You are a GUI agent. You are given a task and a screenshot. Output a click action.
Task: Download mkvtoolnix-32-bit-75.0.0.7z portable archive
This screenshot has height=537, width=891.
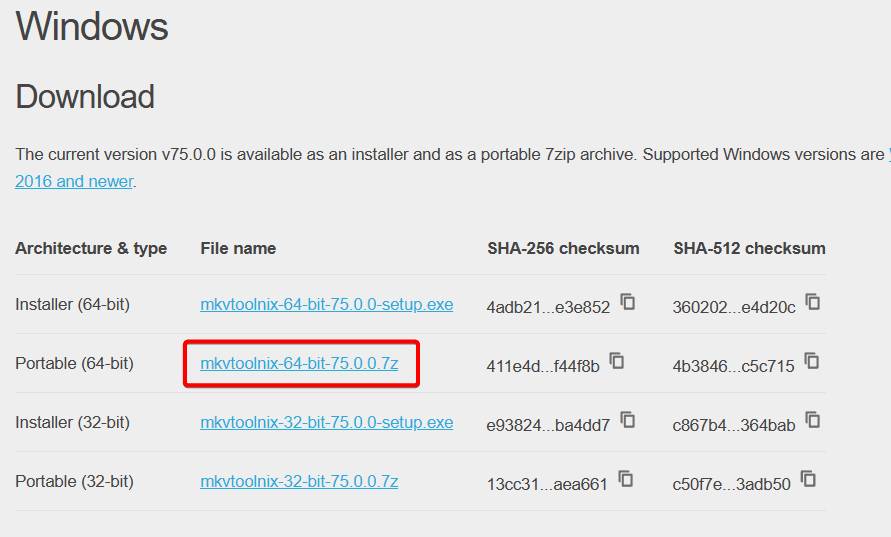[299, 482]
